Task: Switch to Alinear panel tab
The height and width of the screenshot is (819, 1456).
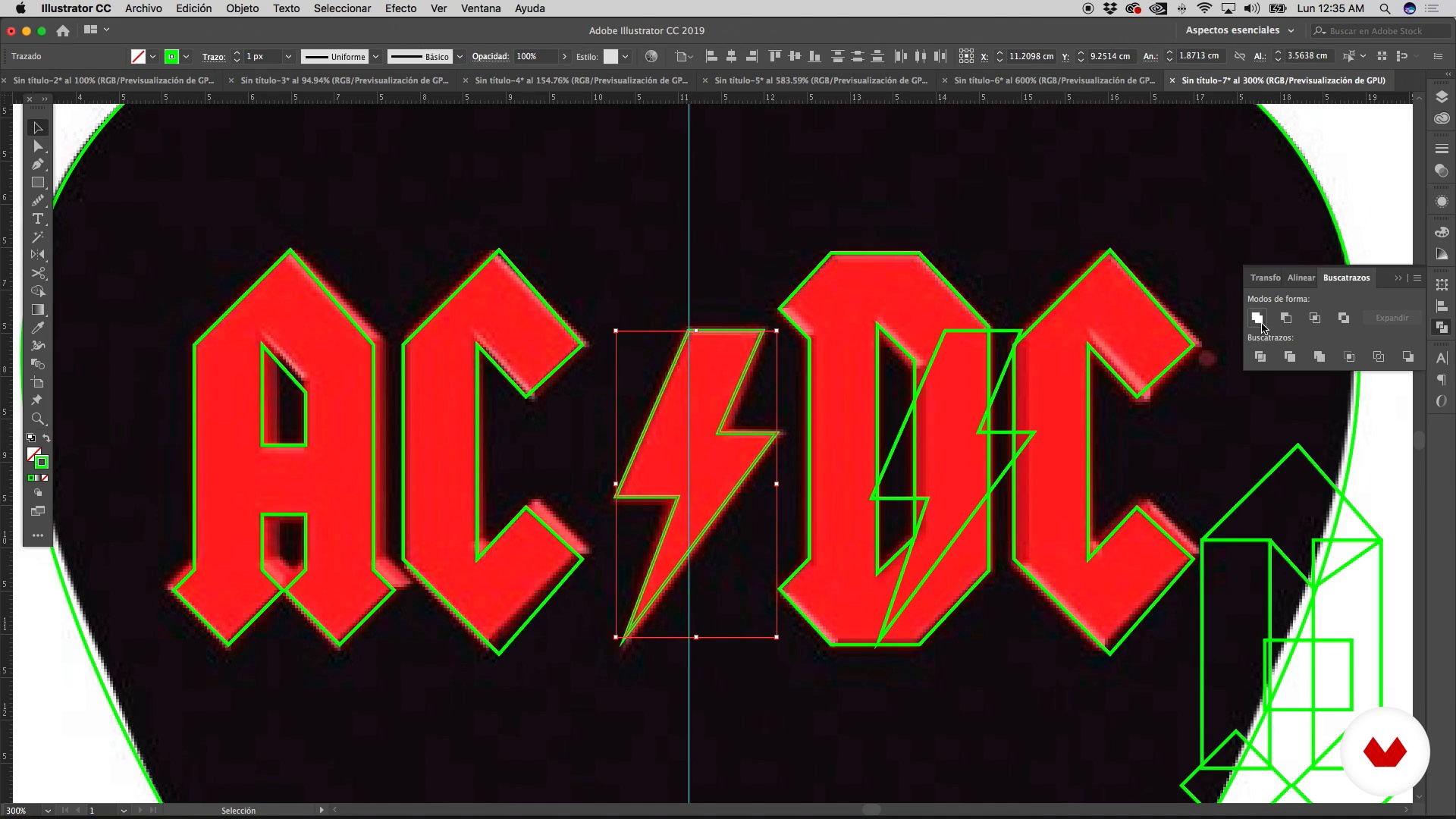Action: coord(1301,278)
